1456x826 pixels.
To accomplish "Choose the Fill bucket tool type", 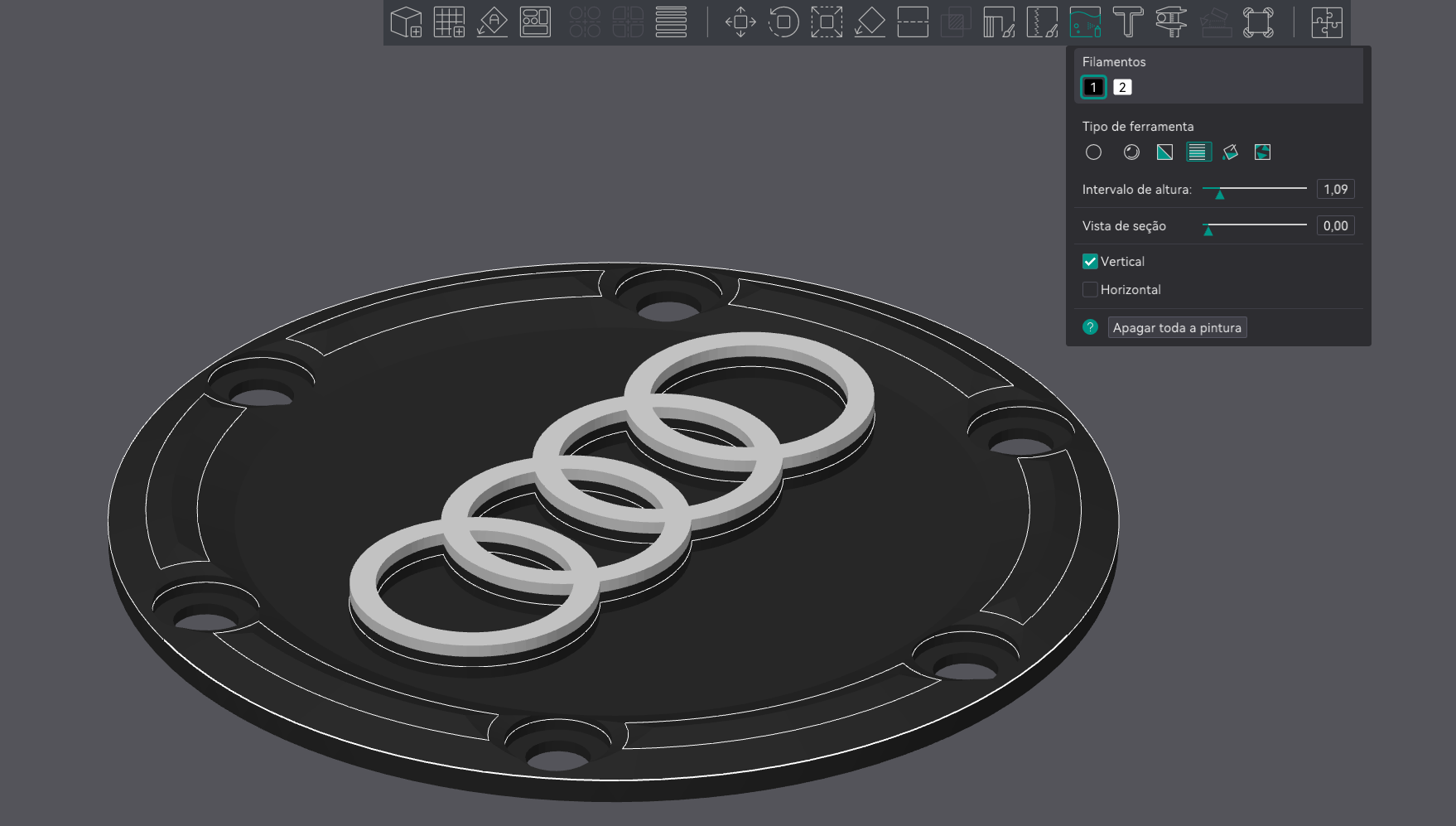I will [x=1230, y=152].
